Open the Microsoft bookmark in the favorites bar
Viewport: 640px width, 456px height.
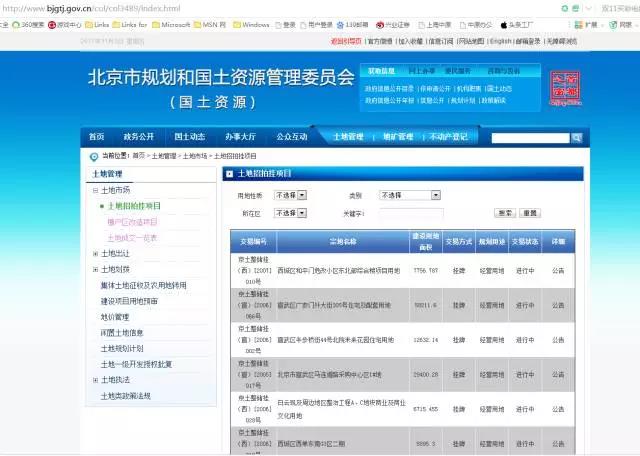click(172, 24)
